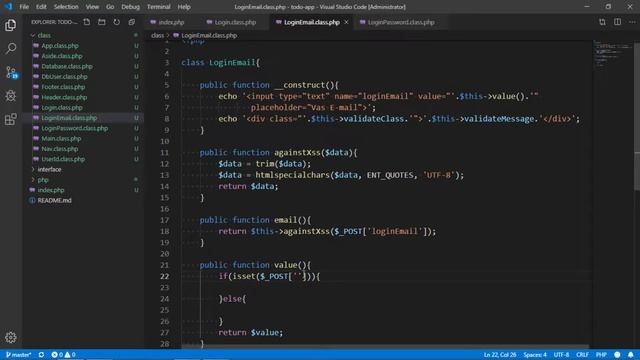Open the editor More Actions menu
This screenshot has height=360, width=640.
632,22
